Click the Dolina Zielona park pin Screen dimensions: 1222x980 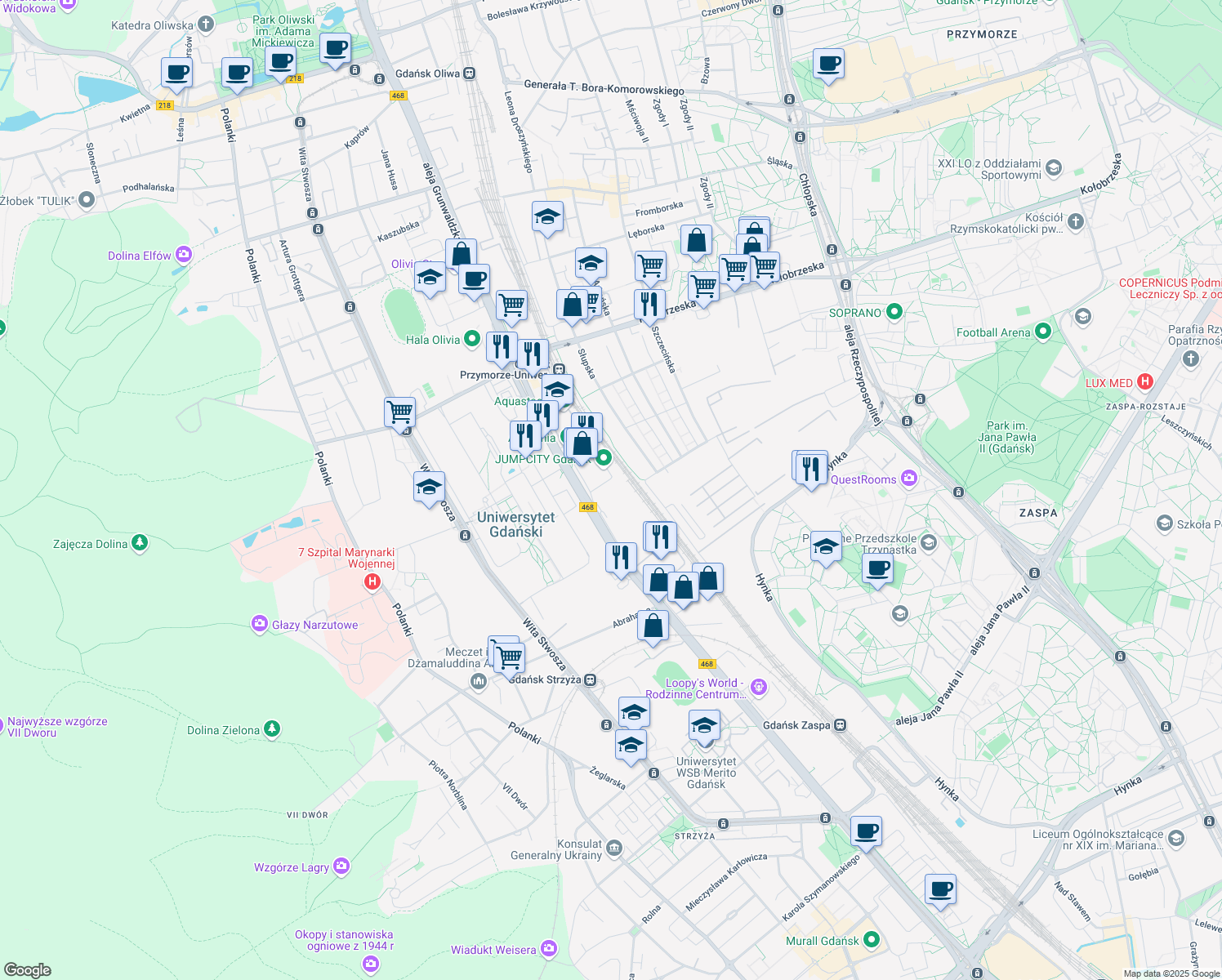(271, 728)
